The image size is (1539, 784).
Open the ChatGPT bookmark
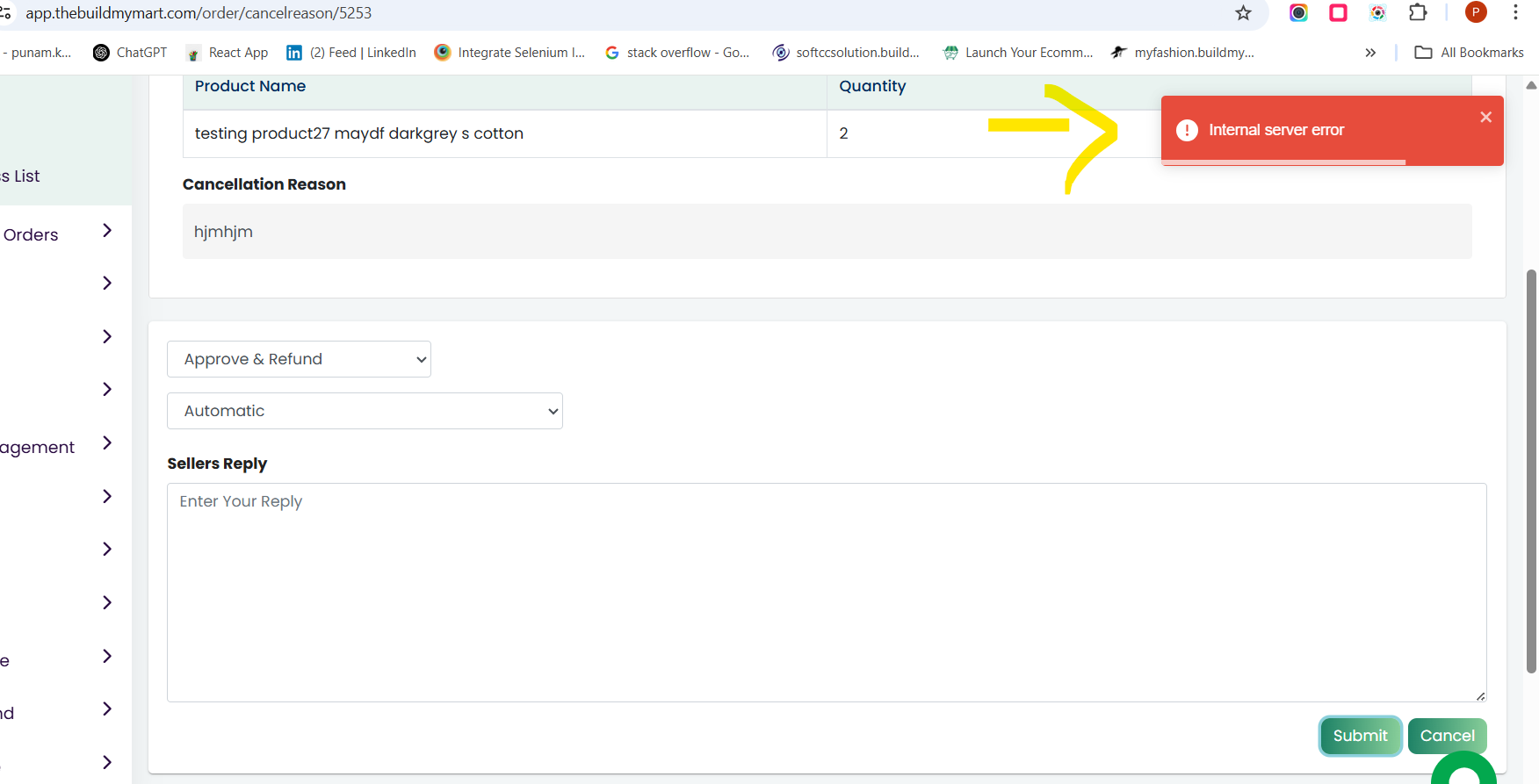click(129, 53)
